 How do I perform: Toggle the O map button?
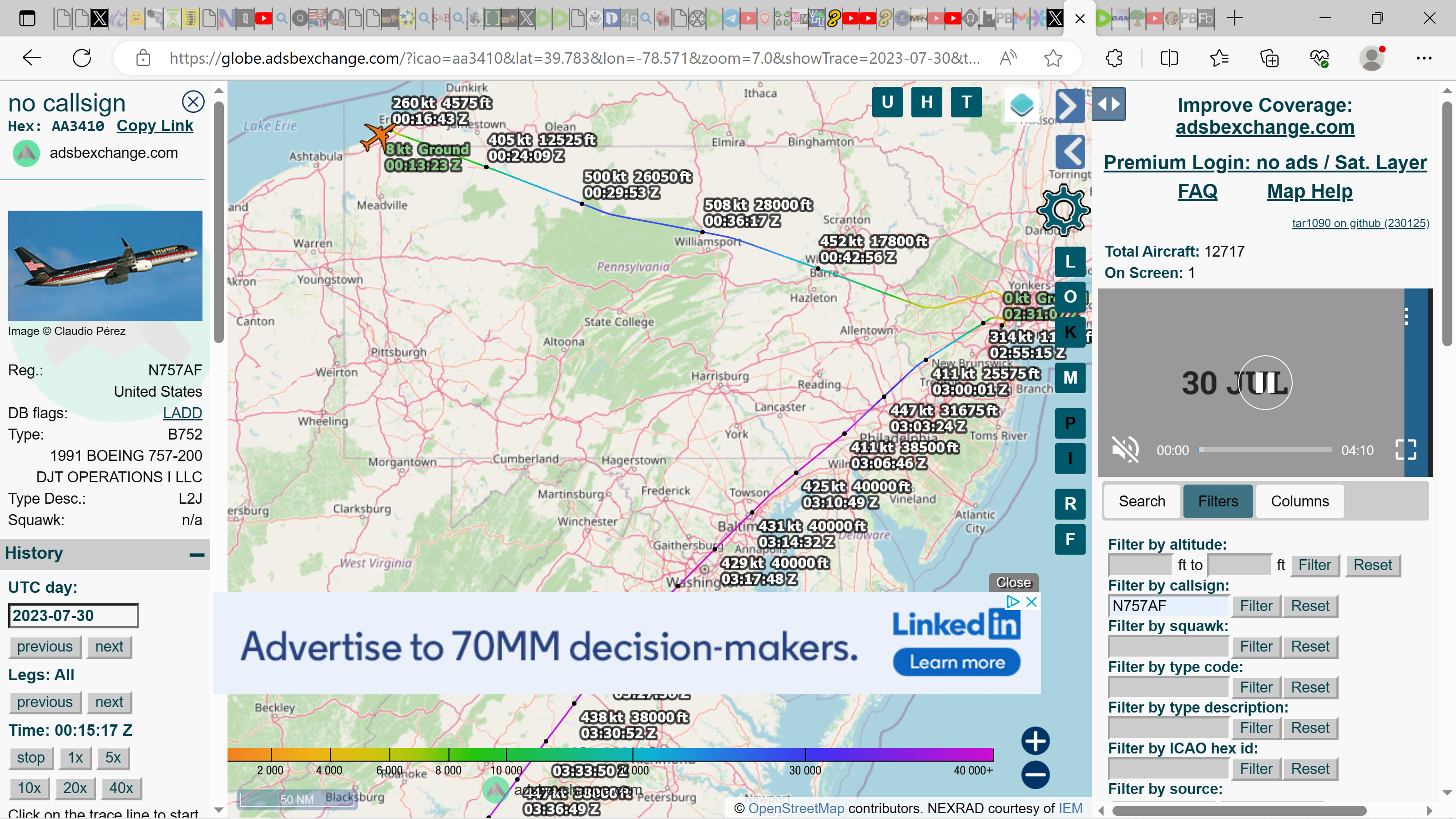tap(1070, 297)
